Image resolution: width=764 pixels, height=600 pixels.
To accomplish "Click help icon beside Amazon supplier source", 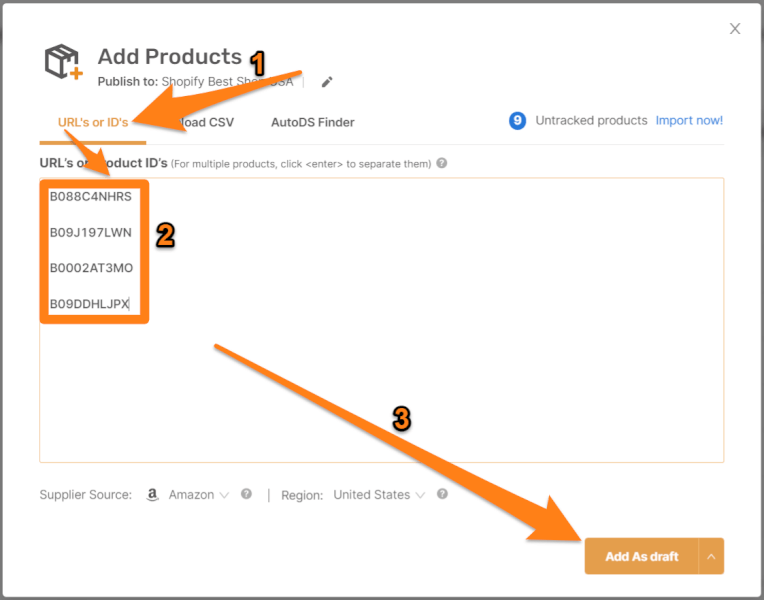I will coord(247,494).
